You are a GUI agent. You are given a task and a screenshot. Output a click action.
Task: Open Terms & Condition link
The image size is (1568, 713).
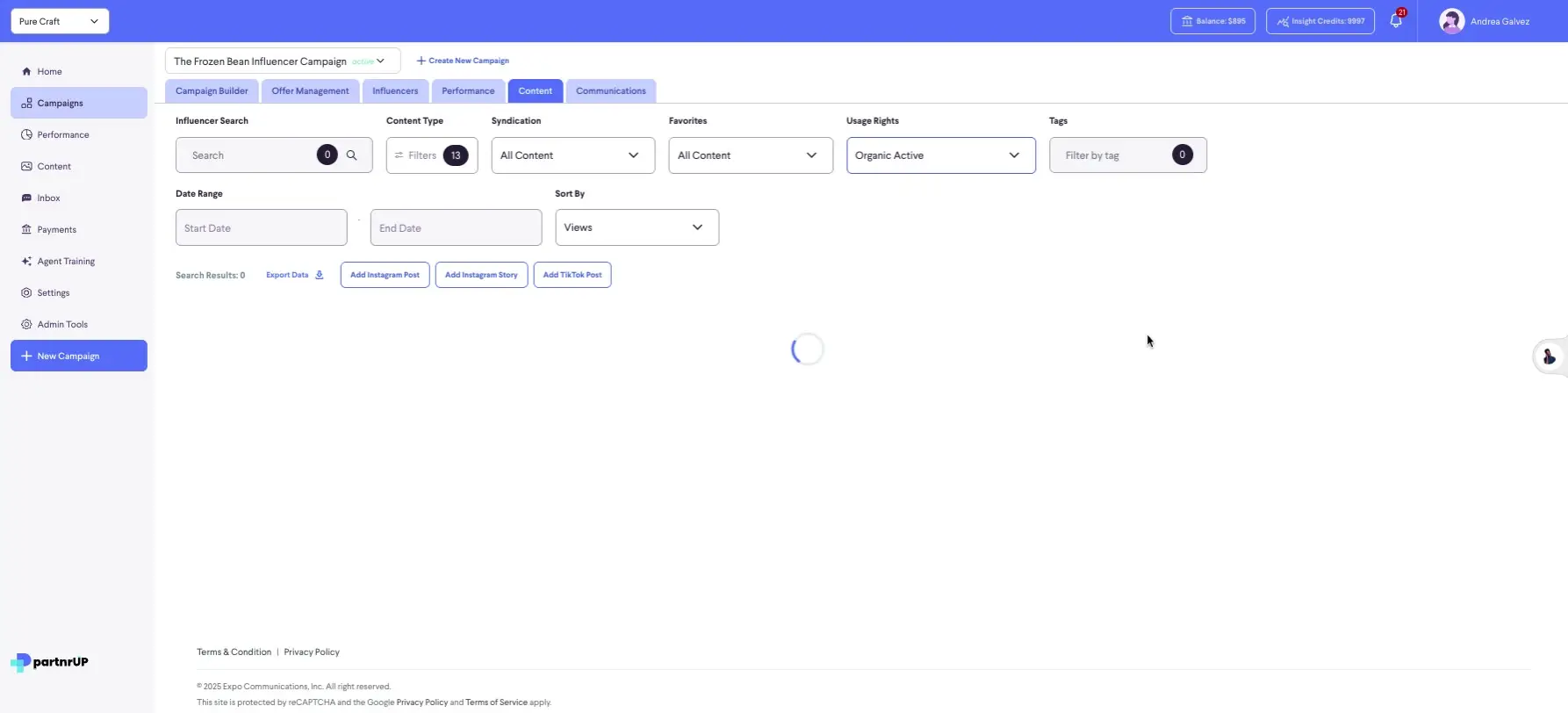click(234, 652)
